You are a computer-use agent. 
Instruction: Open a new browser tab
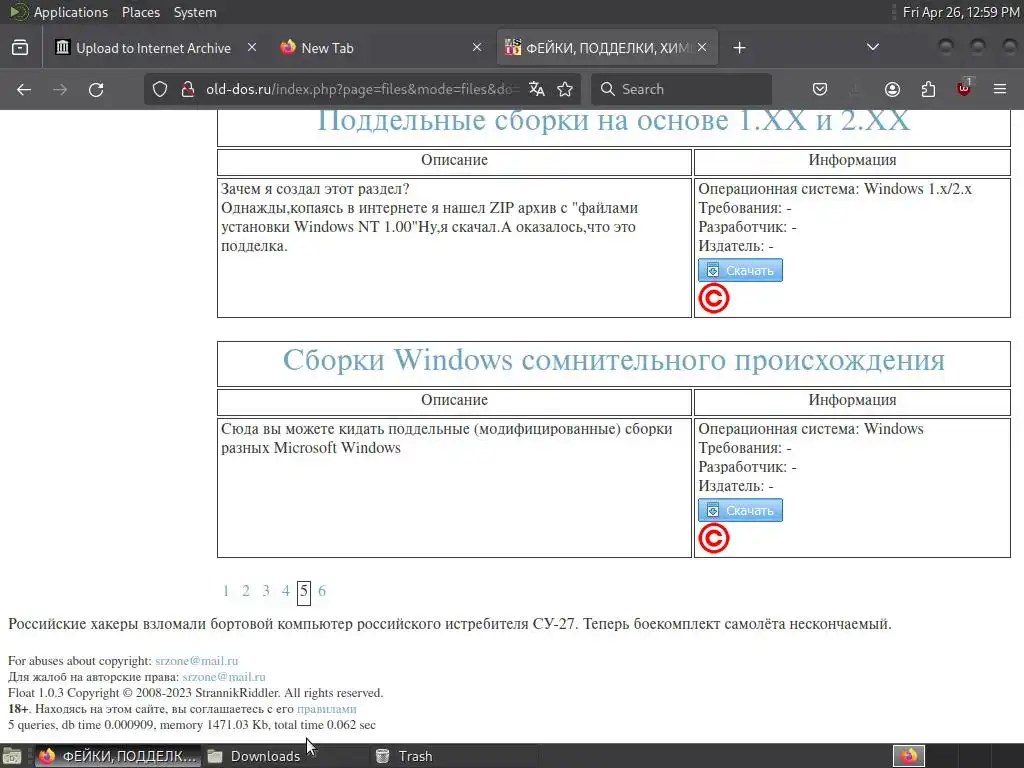[739, 48]
